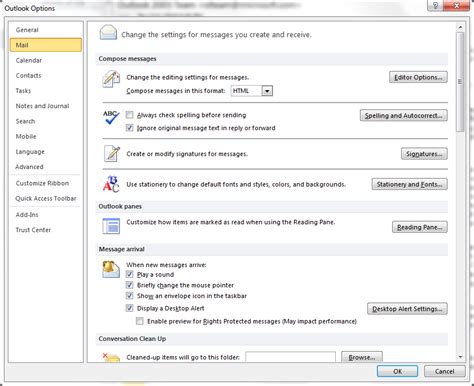Click the Compose messages section header
This screenshot has height=386, width=474.
tap(272, 59)
